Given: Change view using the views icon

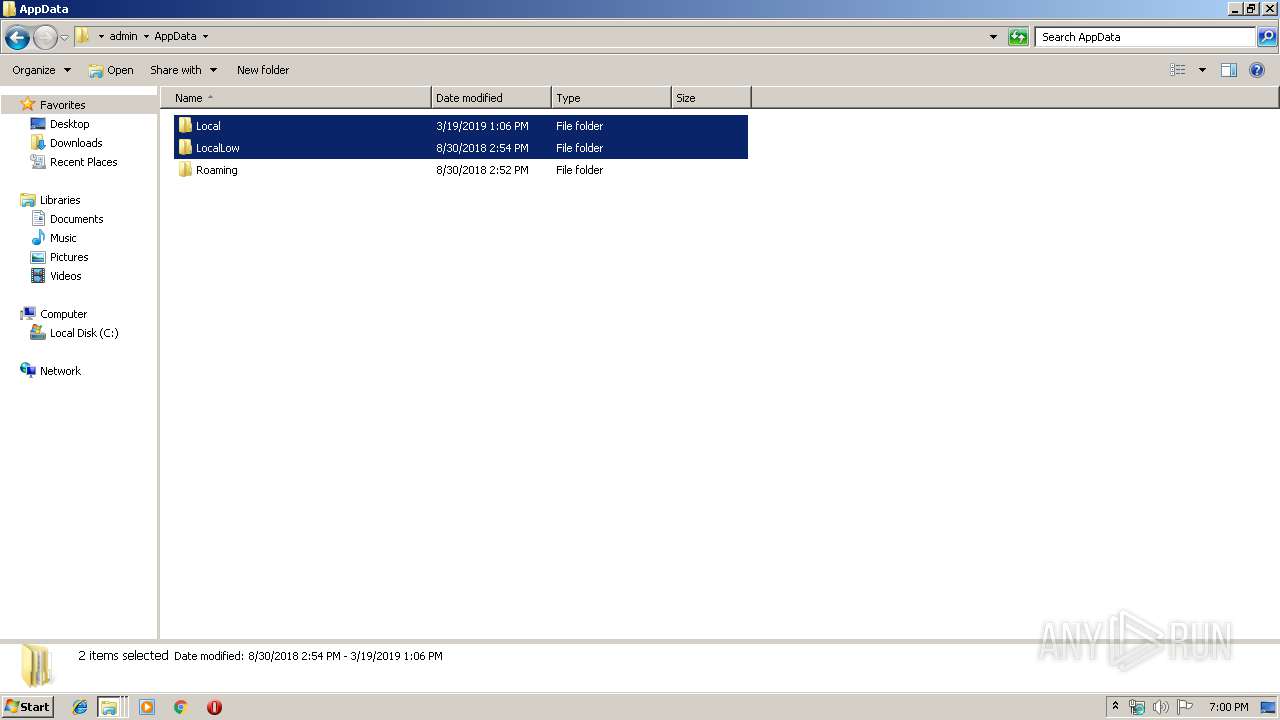Looking at the screenshot, I should tap(1178, 70).
